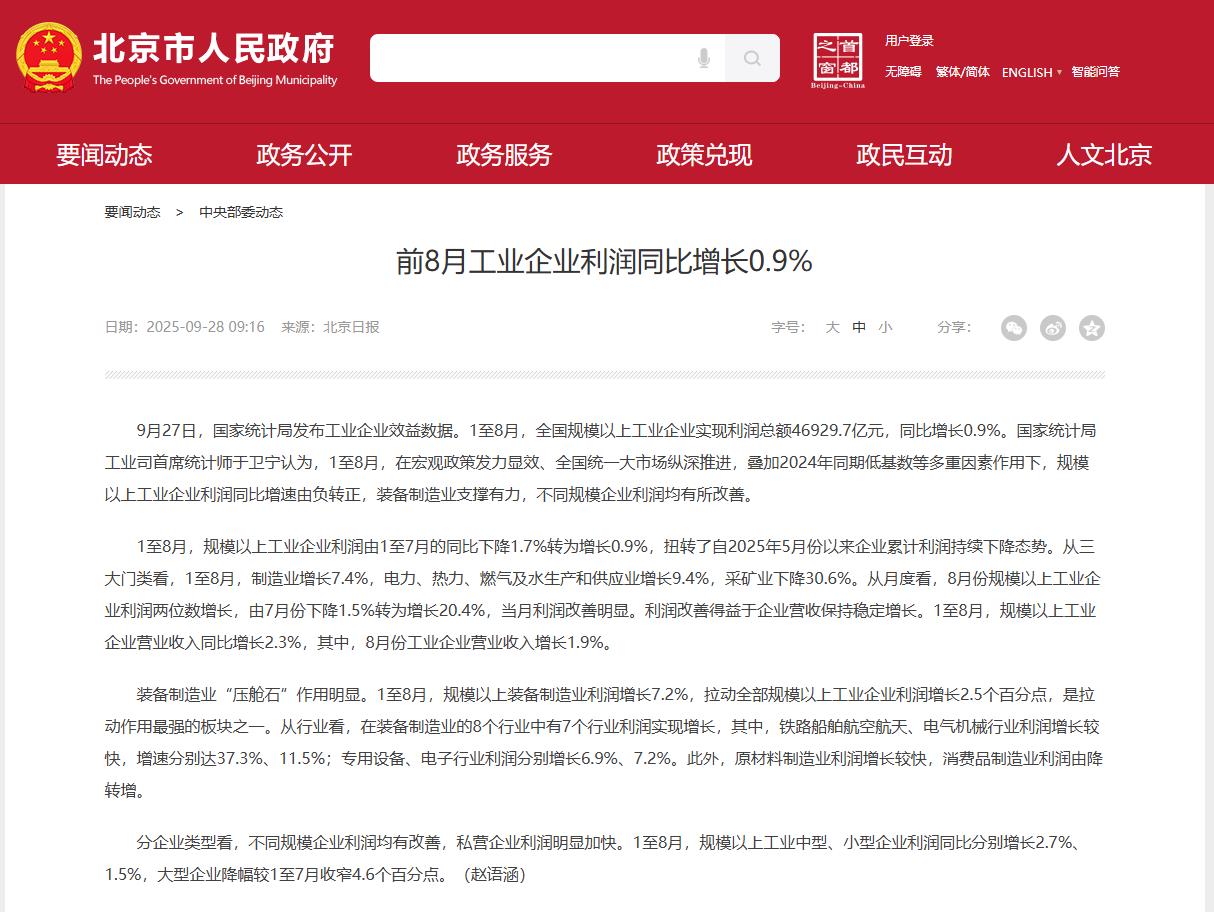Click the star favorites share icon

click(1092, 328)
